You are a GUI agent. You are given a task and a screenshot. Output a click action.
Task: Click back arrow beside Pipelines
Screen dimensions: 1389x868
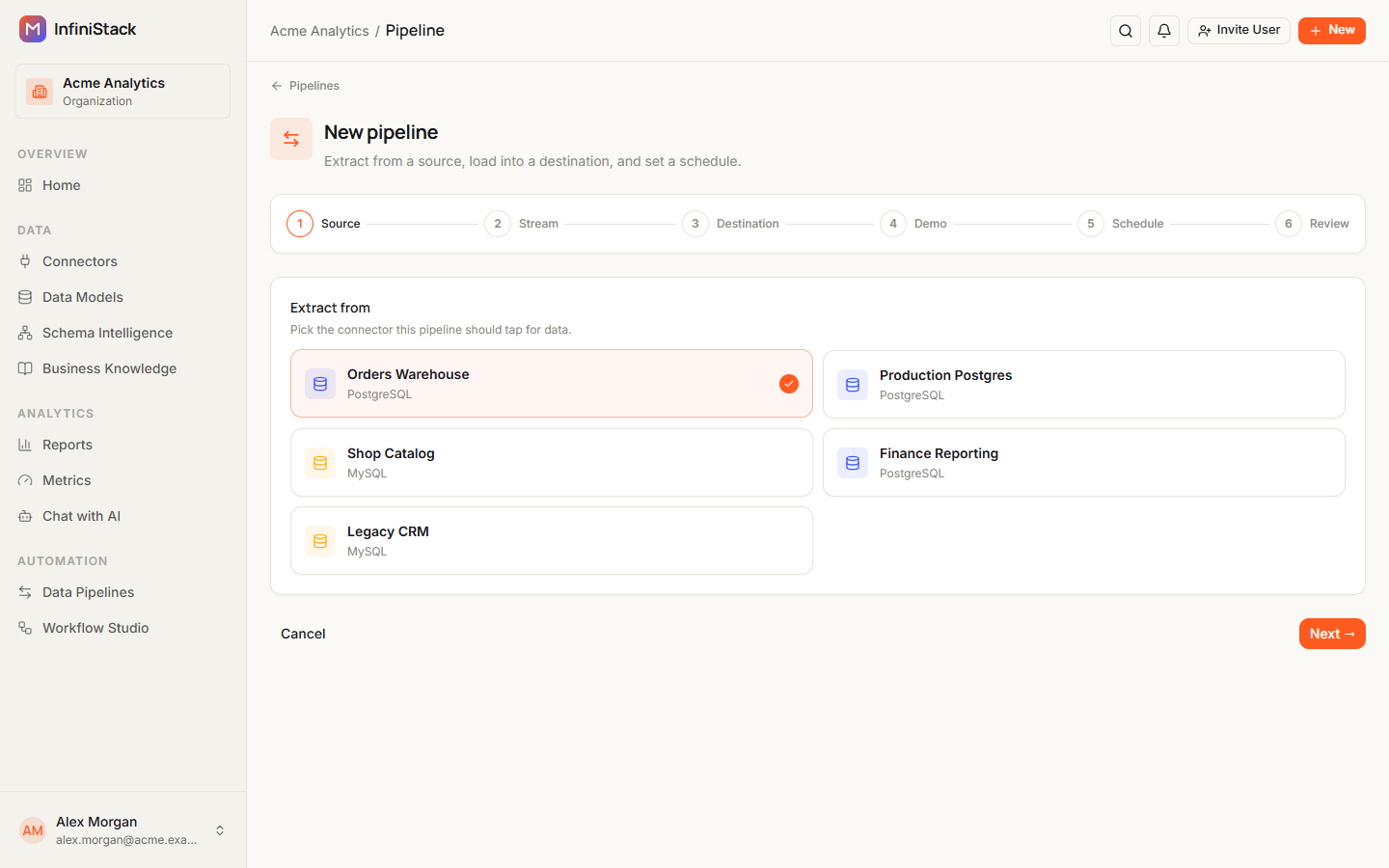(x=277, y=86)
